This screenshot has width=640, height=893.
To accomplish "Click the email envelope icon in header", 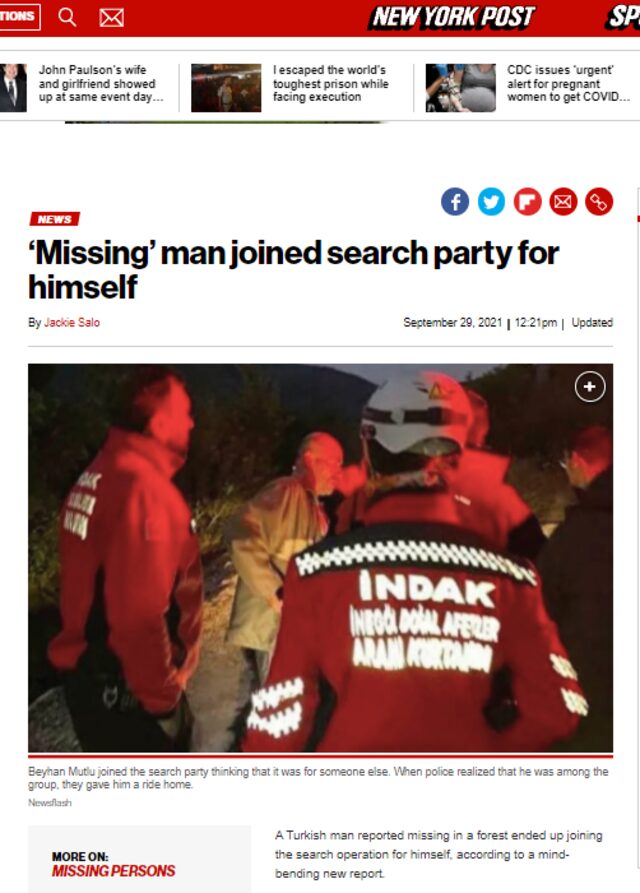I will pos(111,18).
